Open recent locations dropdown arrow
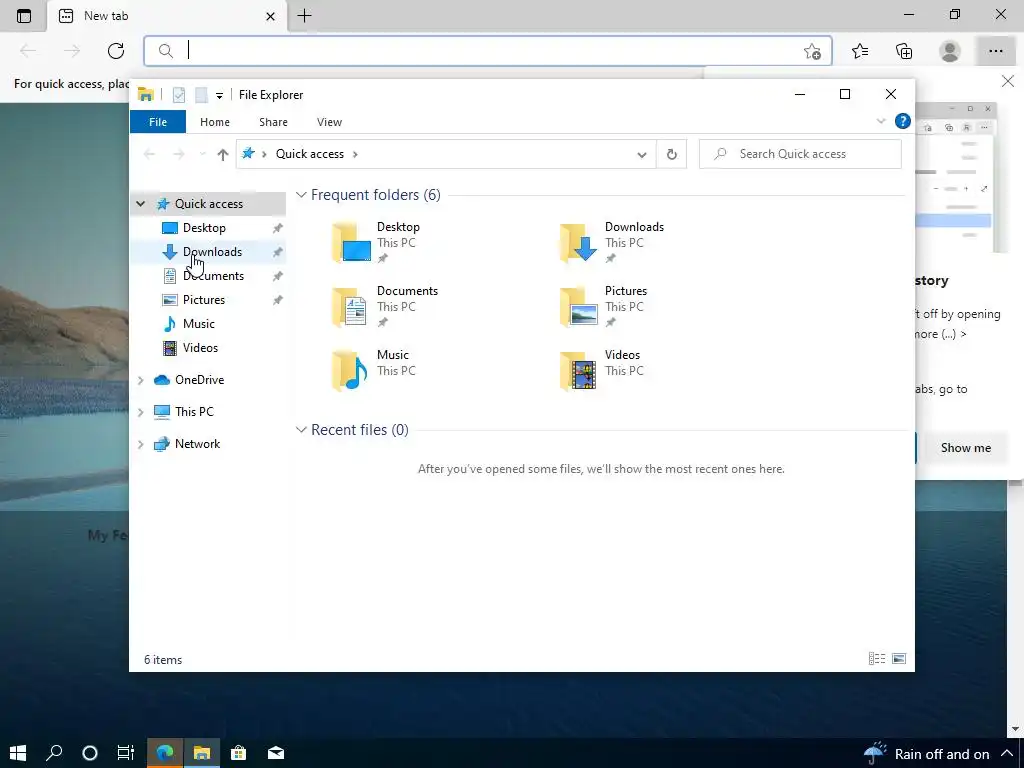This screenshot has height=768, width=1024. [202, 154]
